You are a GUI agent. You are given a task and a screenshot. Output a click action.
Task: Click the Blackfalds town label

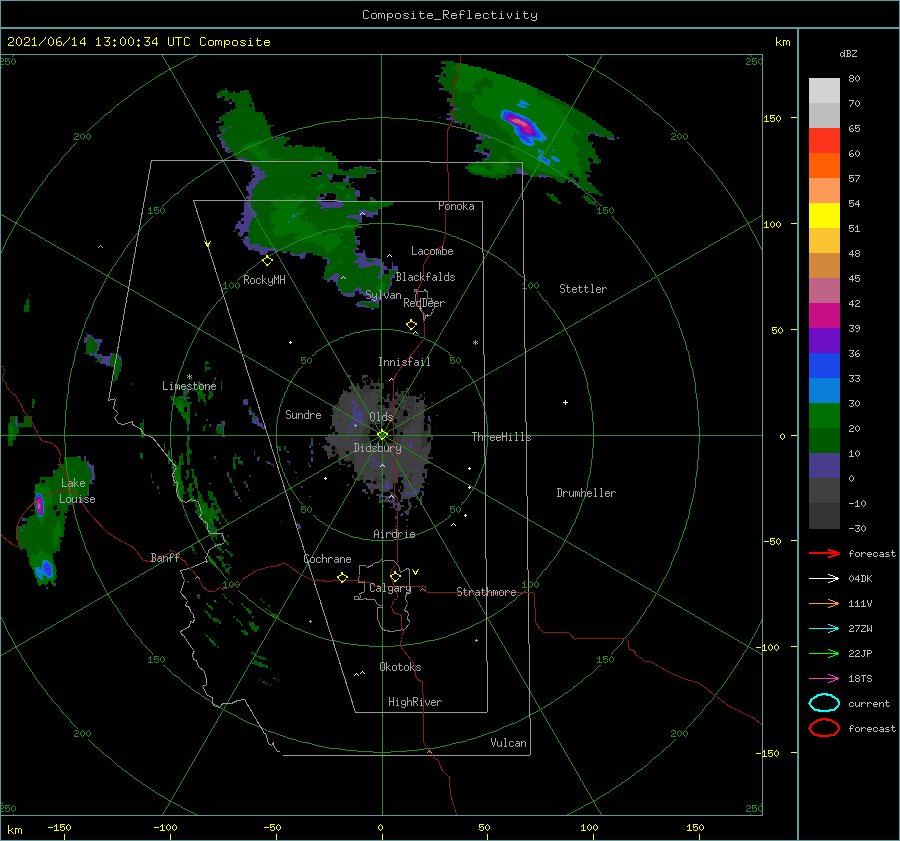click(425, 277)
